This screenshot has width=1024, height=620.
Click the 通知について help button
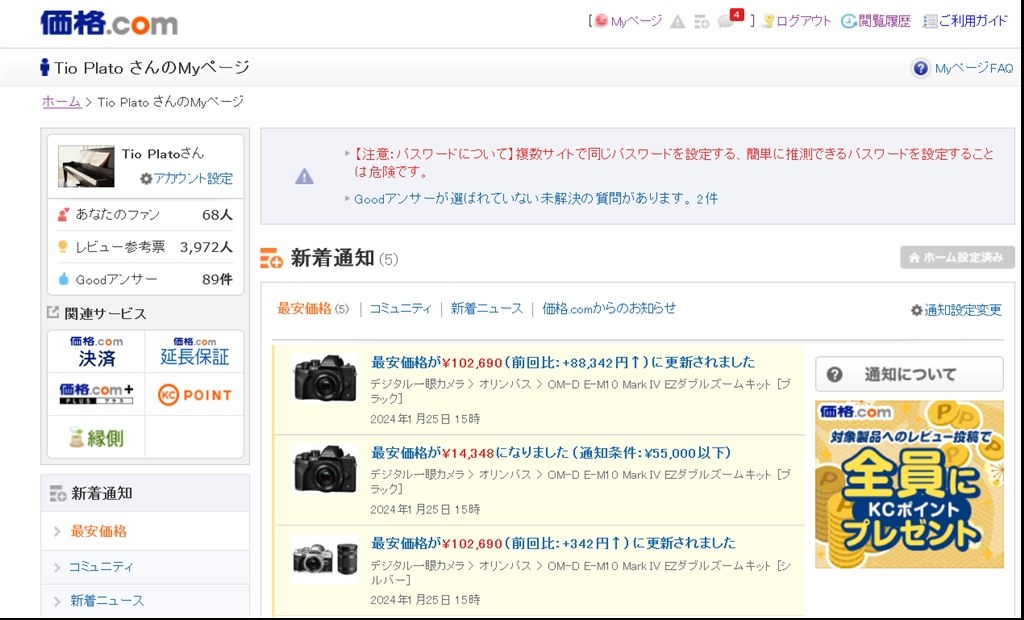(x=909, y=374)
